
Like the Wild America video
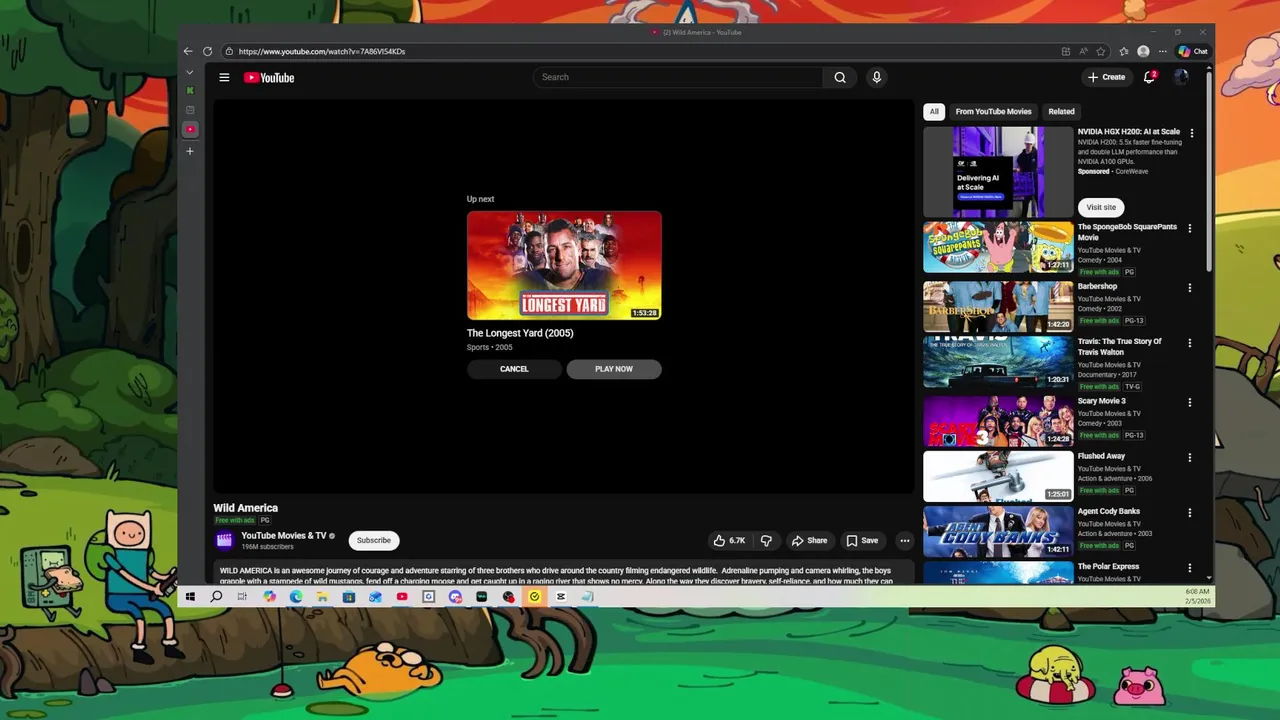pos(728,540)
